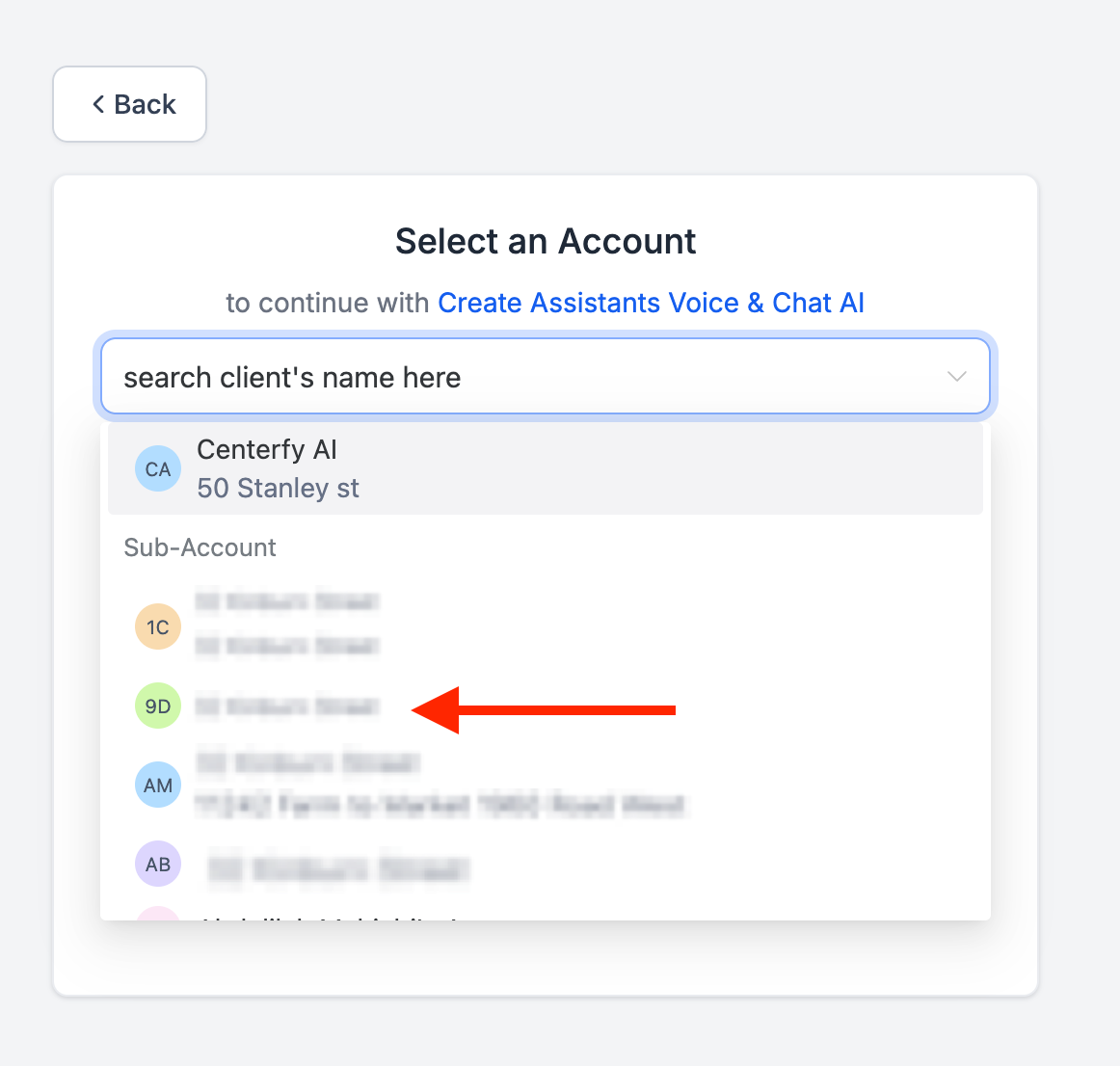The image size is (1120, 1066).
Task: Click the purple AB avatar icon
Action: pyautogui.click(x=158, y=865)
